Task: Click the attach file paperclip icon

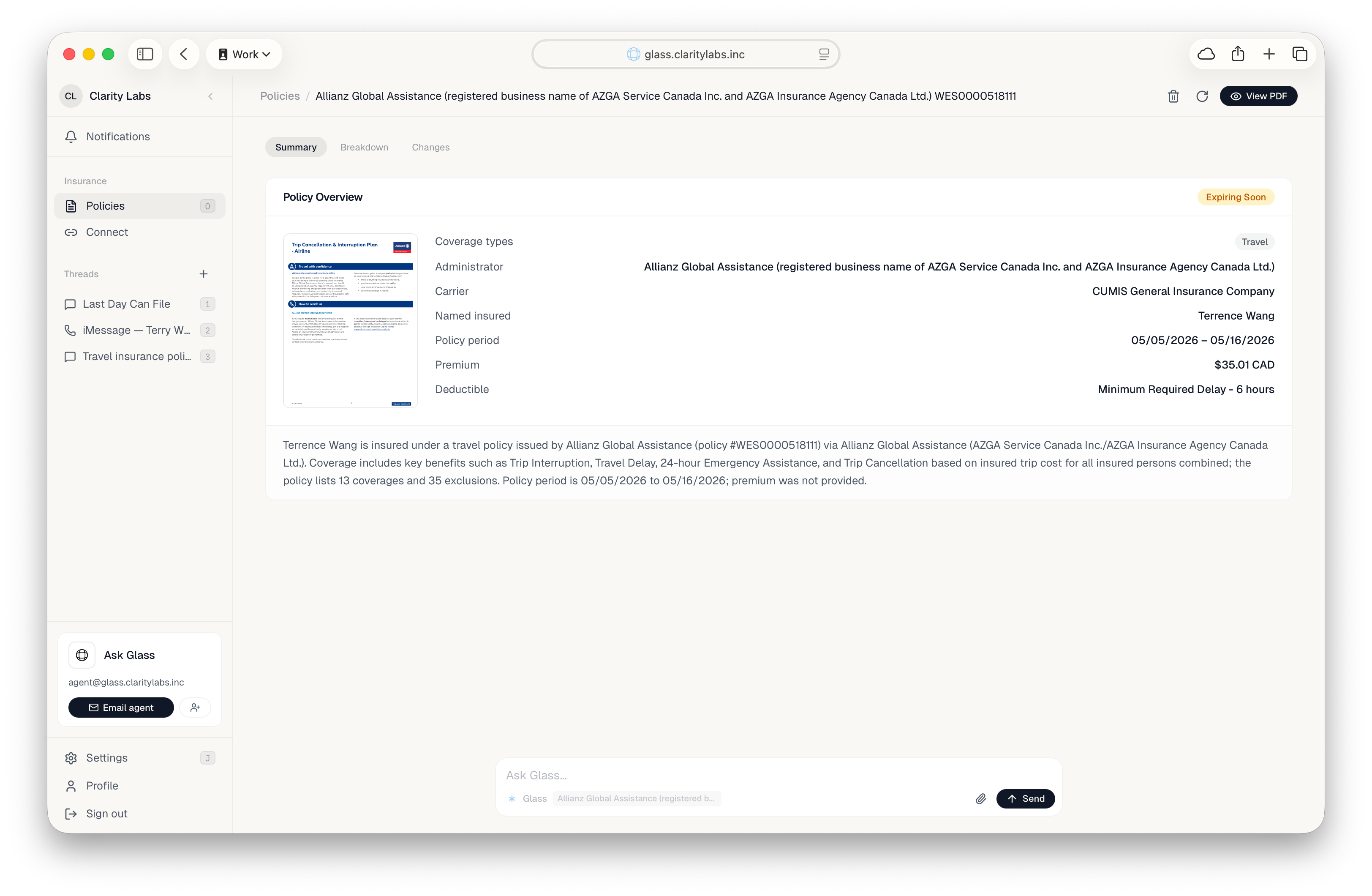Action: tap(980, 798)
